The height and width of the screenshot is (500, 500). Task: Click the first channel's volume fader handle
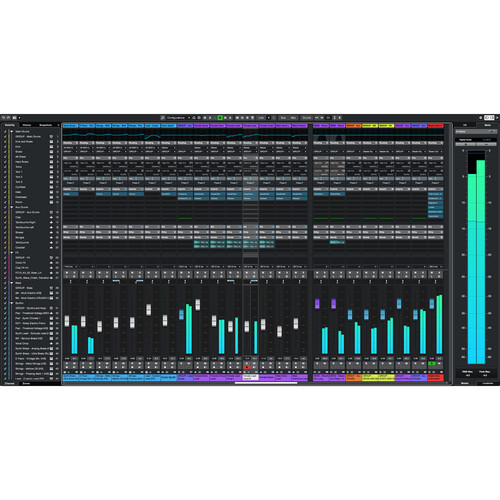pos(67,321)
